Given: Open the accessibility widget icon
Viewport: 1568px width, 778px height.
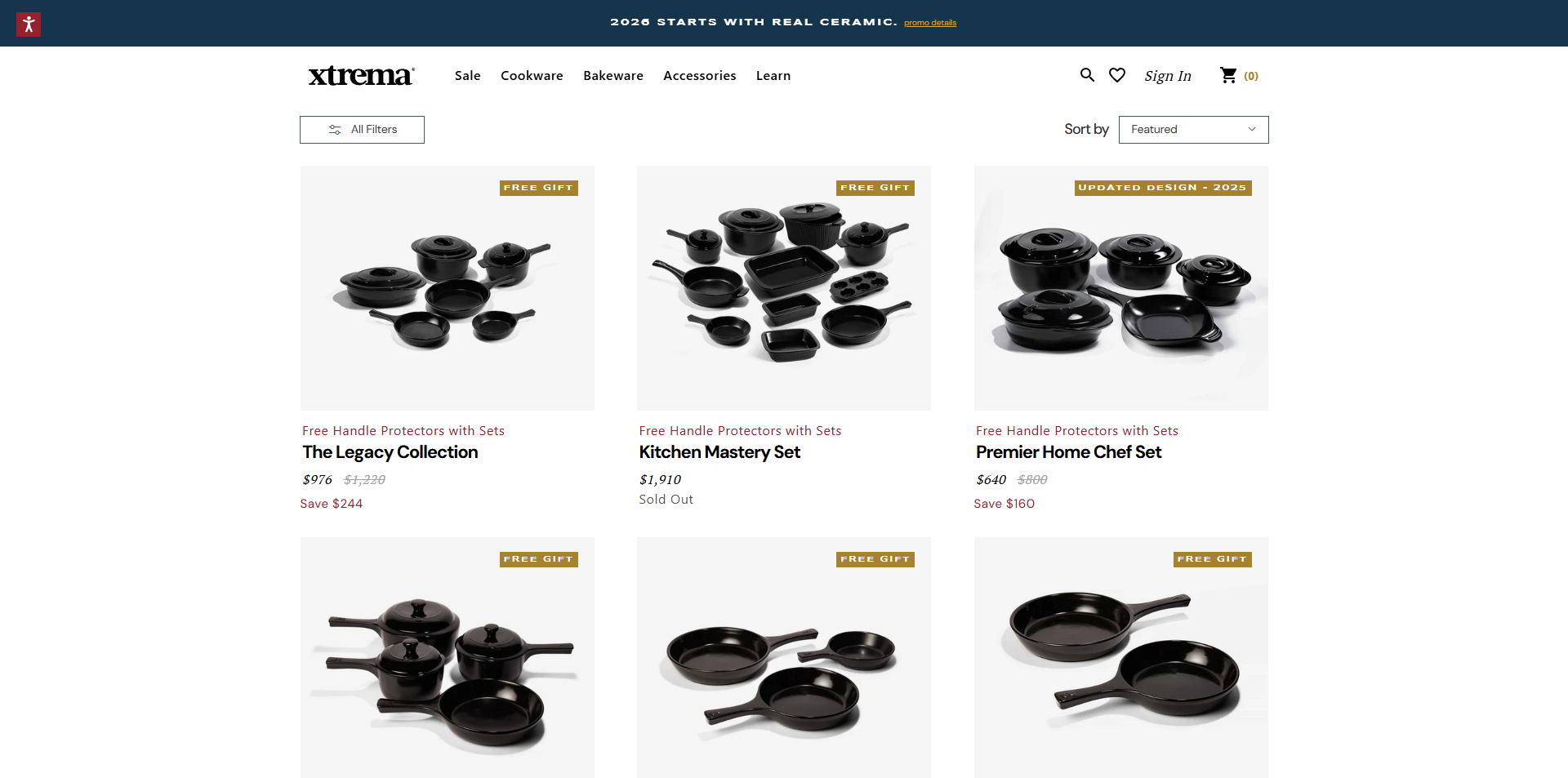Looking at the screenshot, I should pyautogui.click(x=29, y=24).
